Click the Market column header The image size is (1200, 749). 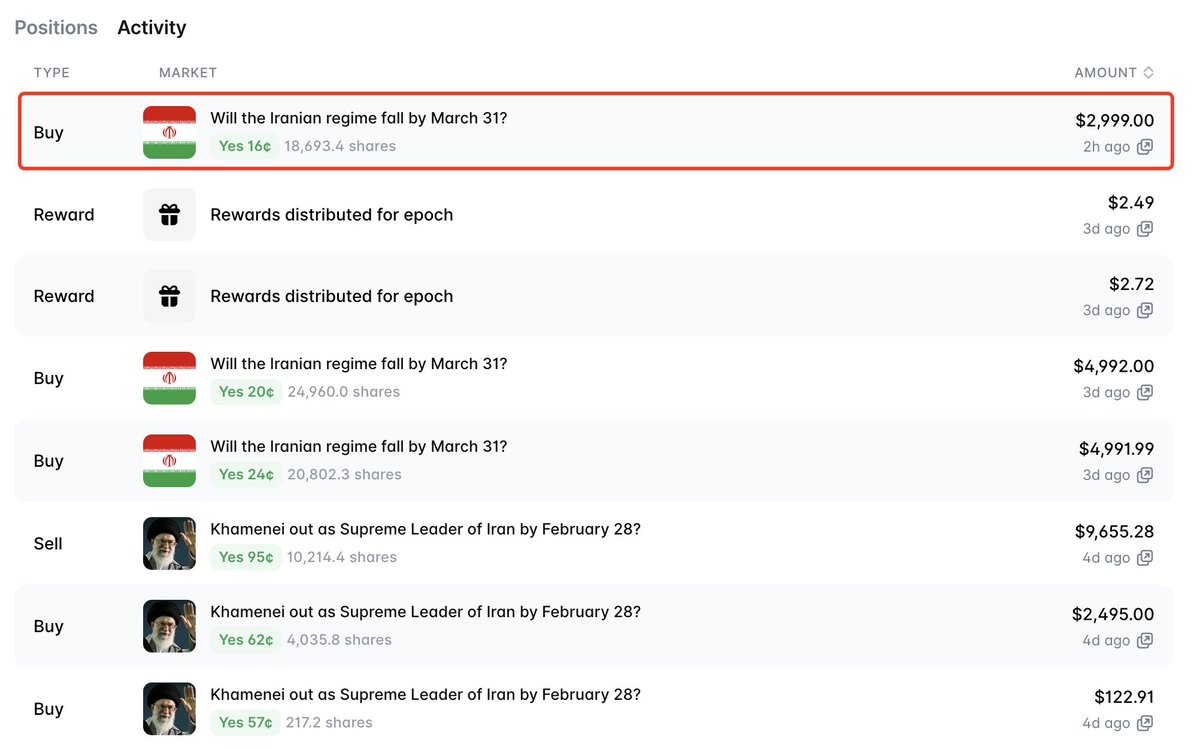click(188, 72)
